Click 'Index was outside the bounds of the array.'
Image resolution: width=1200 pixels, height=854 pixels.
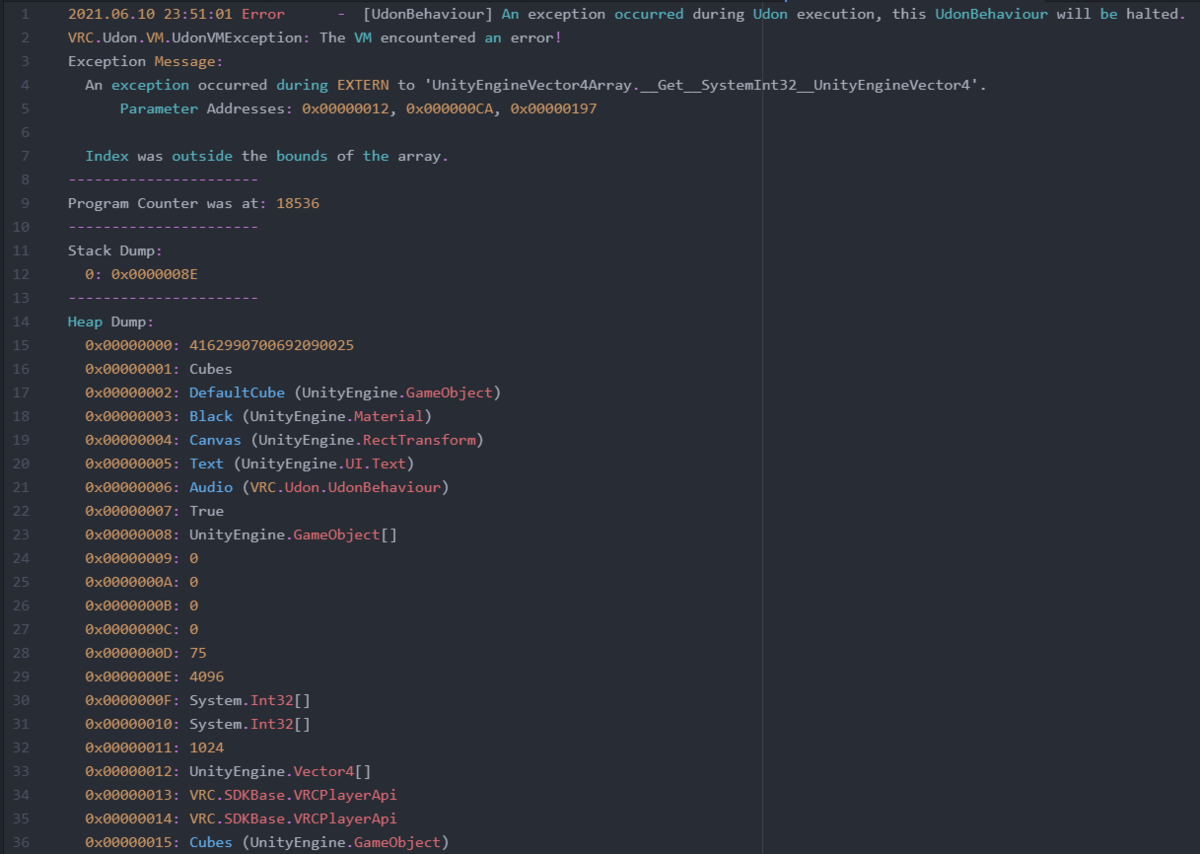(x=267, y=156)
